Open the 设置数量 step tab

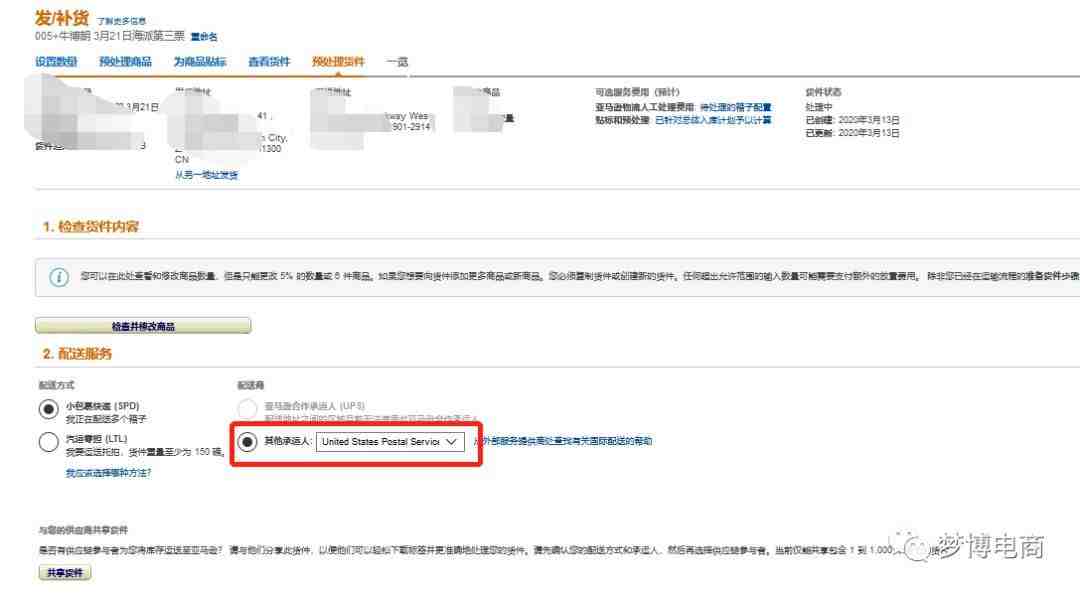tap(56, 61)
